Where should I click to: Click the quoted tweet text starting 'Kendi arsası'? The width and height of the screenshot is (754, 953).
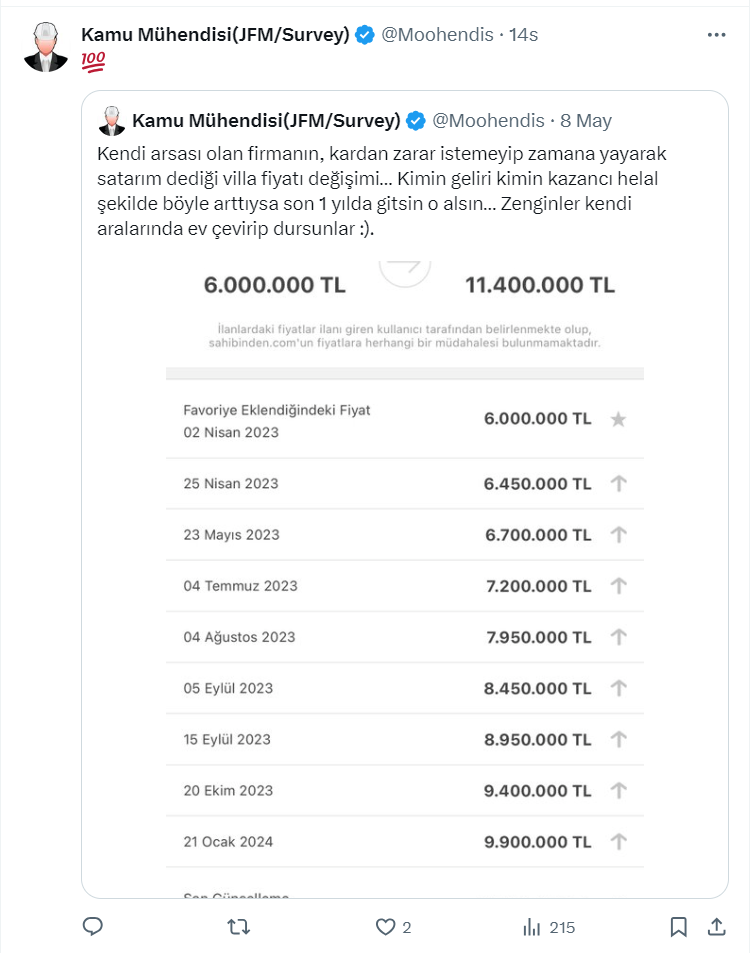click(x=380, y=192)
